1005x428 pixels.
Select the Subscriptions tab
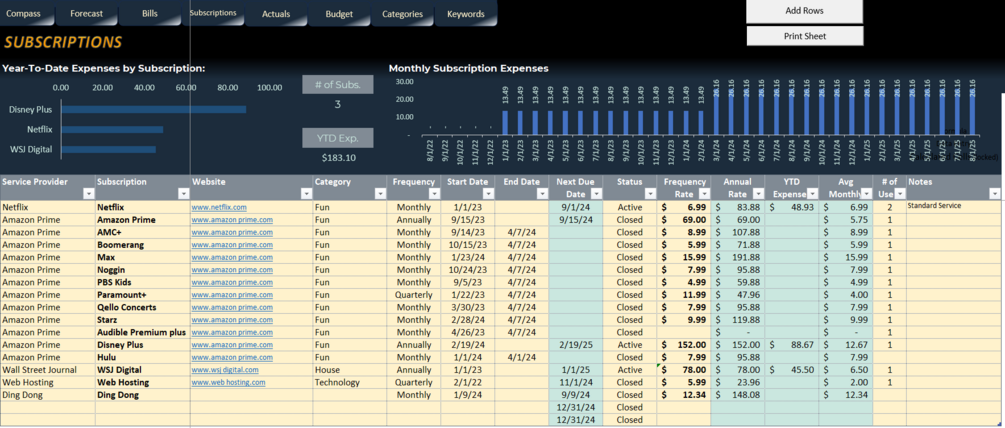pos(213,13)
